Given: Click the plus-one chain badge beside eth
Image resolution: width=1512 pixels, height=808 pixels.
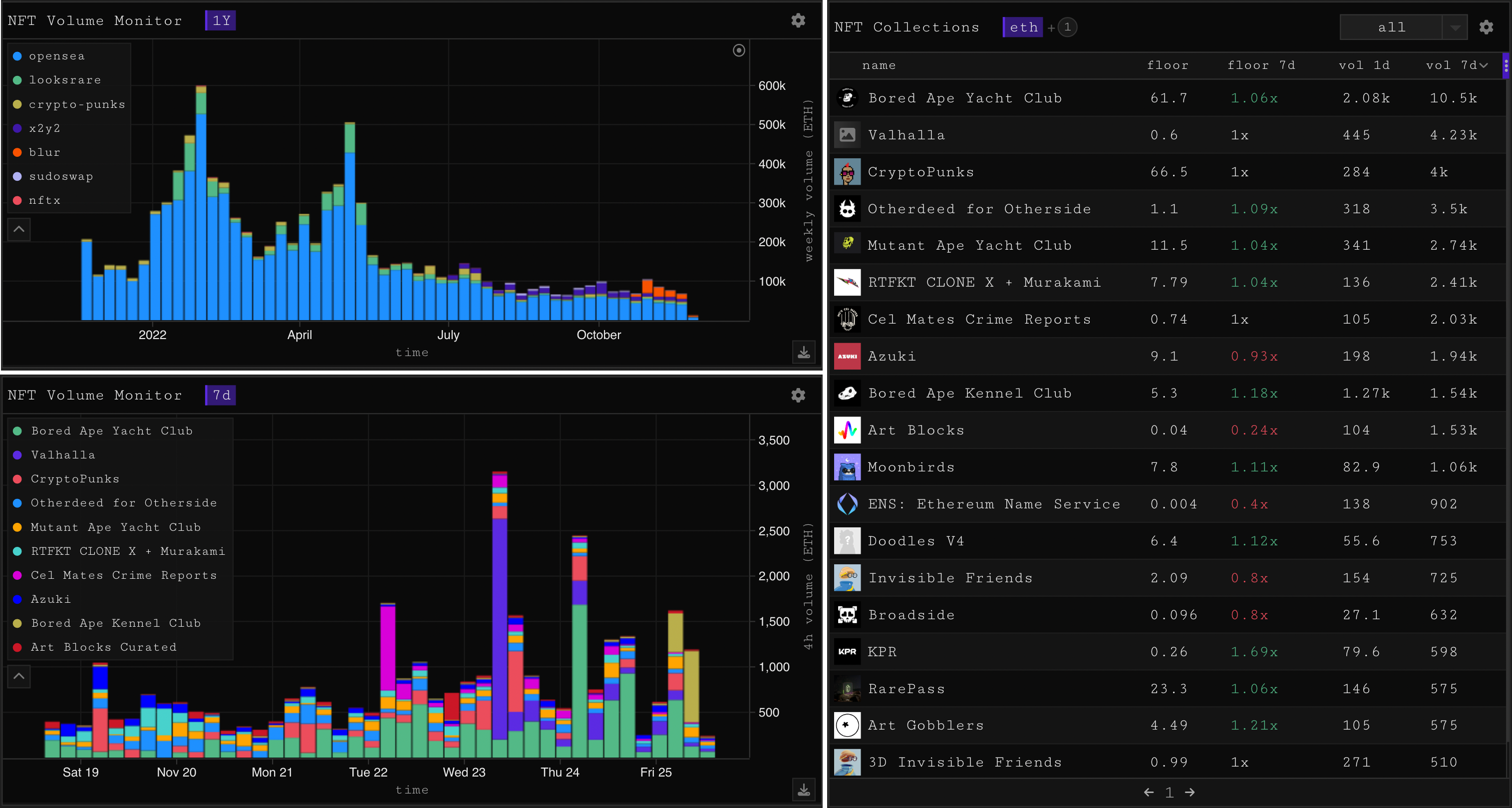Looking at the screenshot, I should pos(1067,27).
